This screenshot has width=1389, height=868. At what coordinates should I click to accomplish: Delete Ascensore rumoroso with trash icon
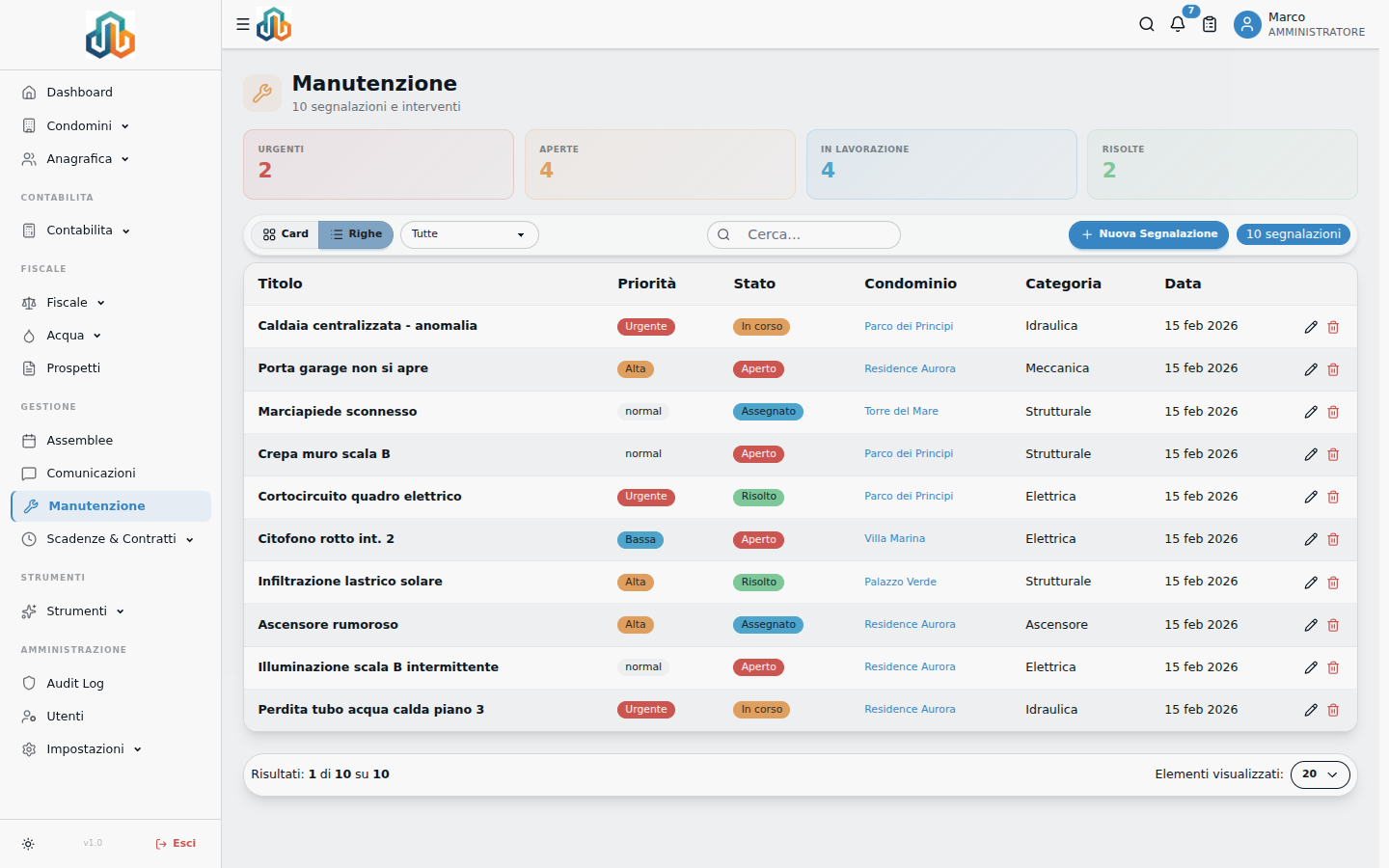tap(1333, 625)
